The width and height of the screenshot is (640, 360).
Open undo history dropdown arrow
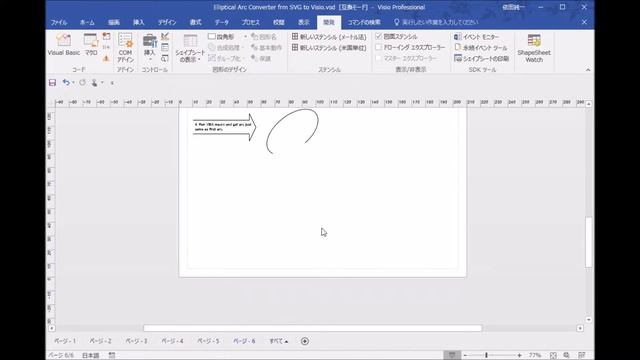coord(73,82)
